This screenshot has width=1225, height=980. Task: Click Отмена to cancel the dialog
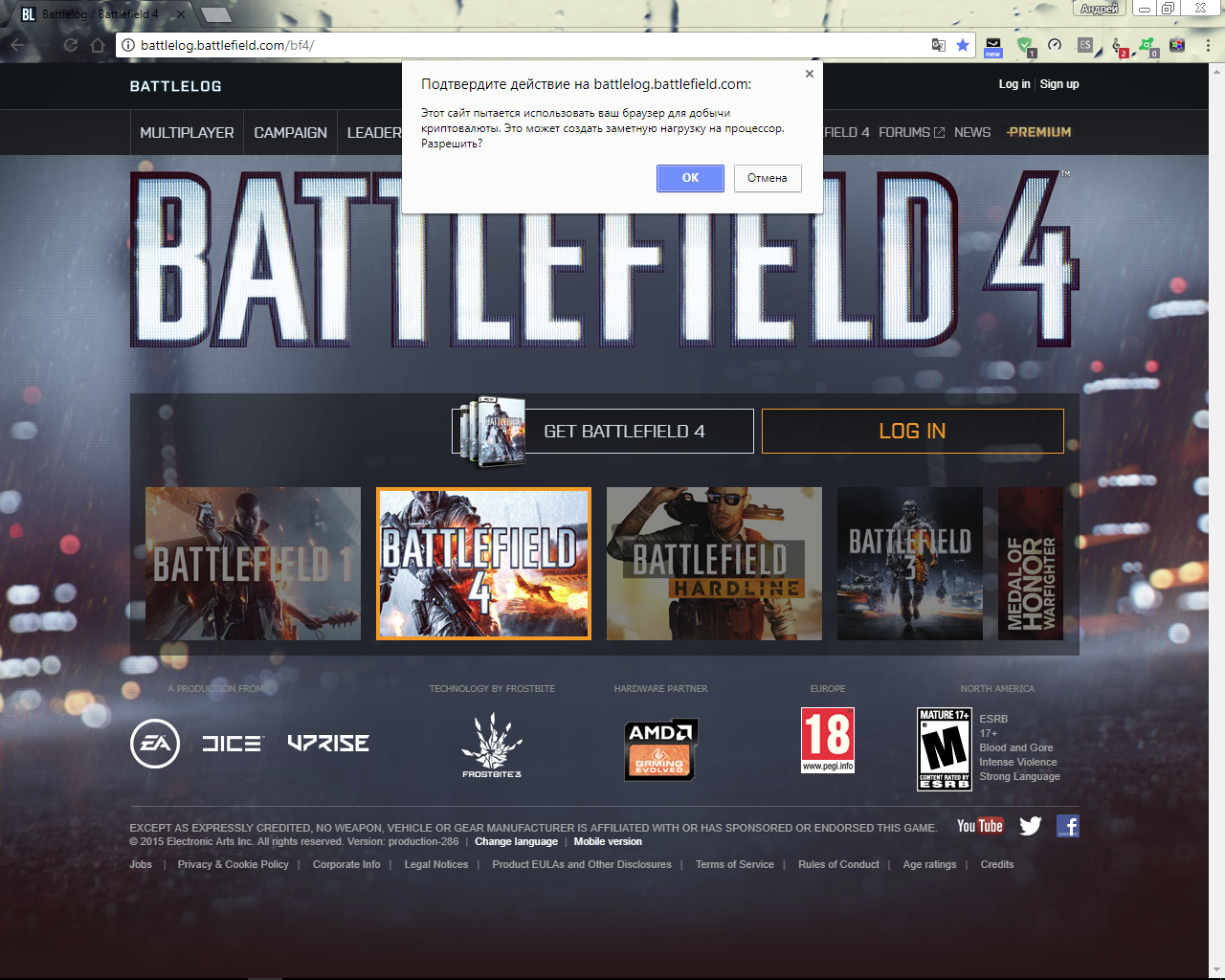coord(768,178)
